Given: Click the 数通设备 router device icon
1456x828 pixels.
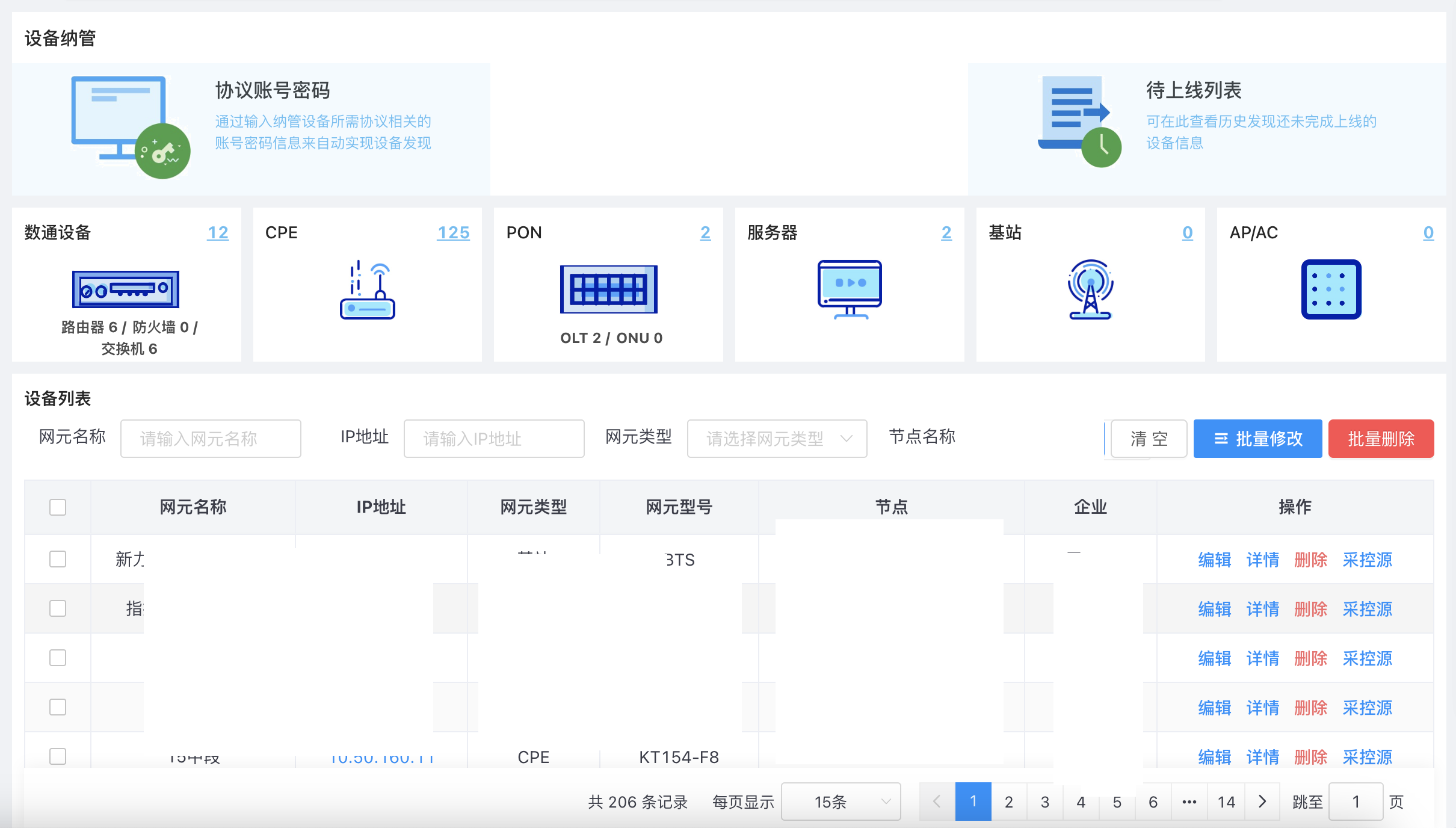Looking at the screenshot, I should [x=126, y=289].
